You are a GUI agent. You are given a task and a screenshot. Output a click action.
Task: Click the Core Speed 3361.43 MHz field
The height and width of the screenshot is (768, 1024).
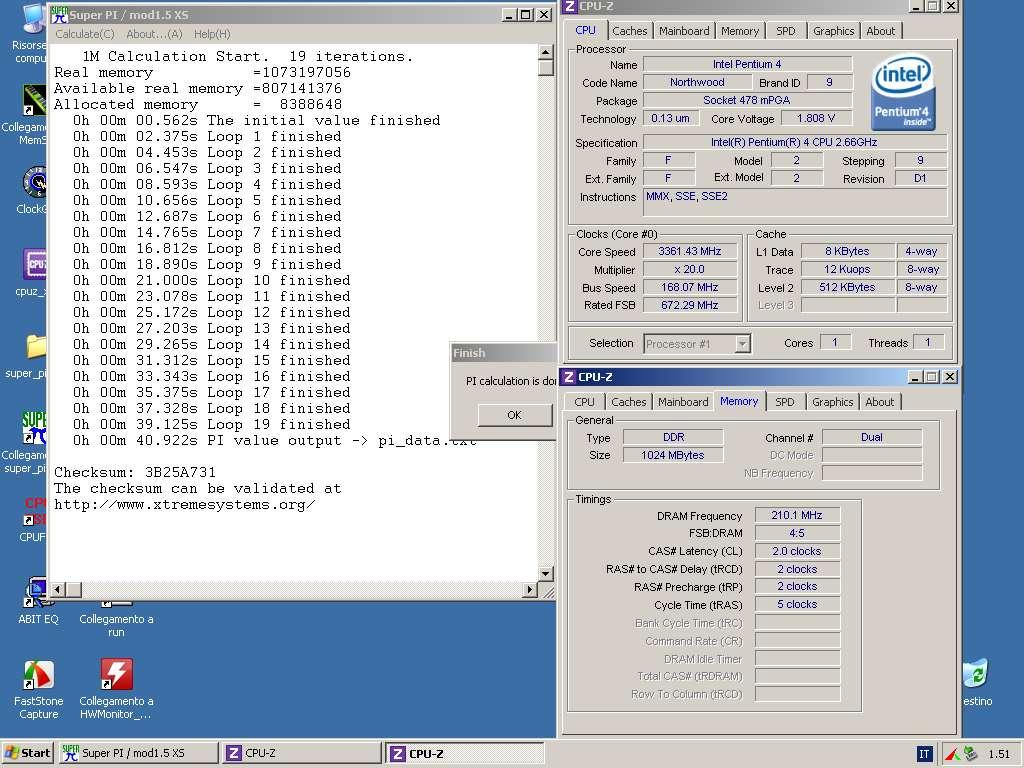690,251
